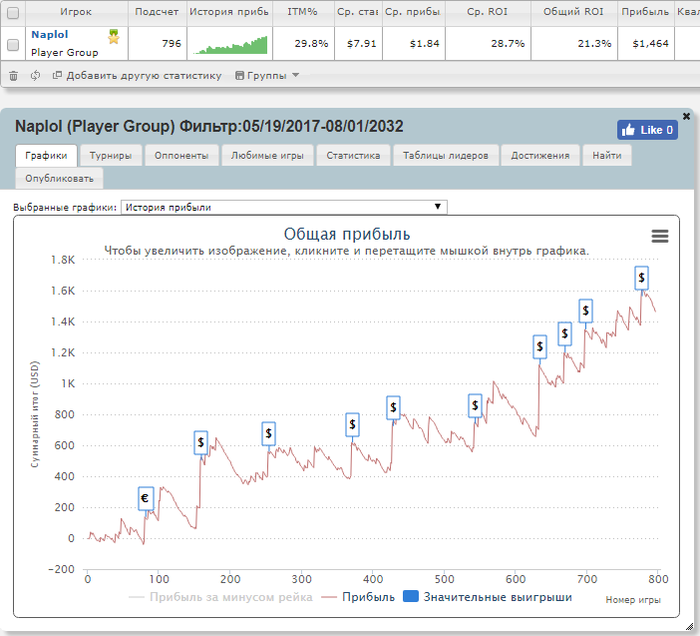Image resolution: width=700 pixels, height=636 pixels.
Task: Click the refresh statistics icon
Action: tap(35, 75)
